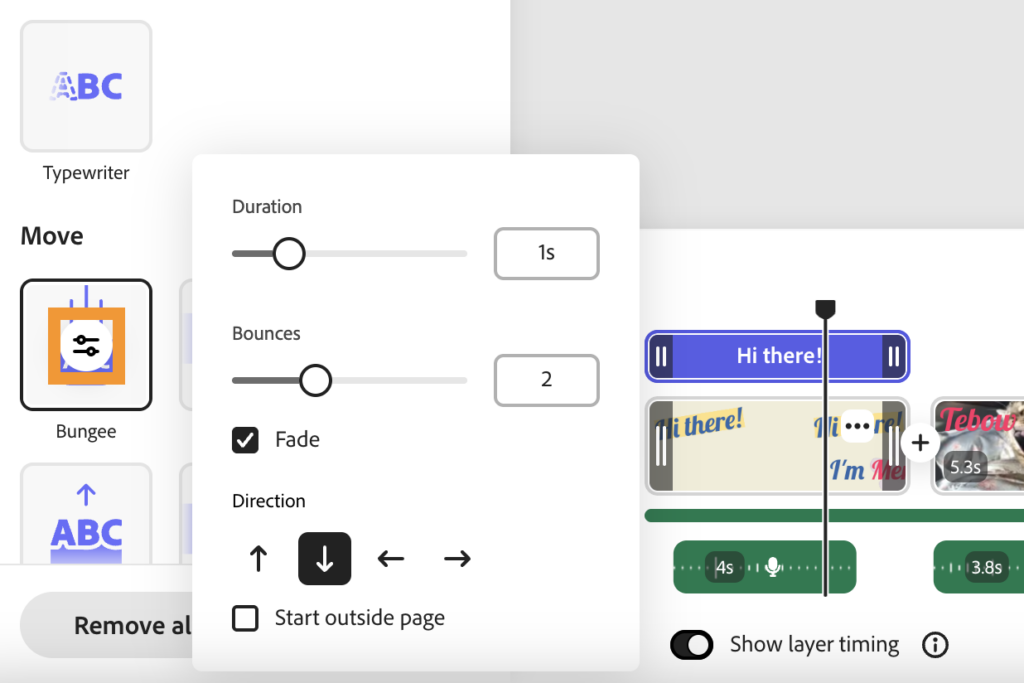Pick the right arrow direction
The height and width of the screenshot is (683, 1024).
click(457, 559)
